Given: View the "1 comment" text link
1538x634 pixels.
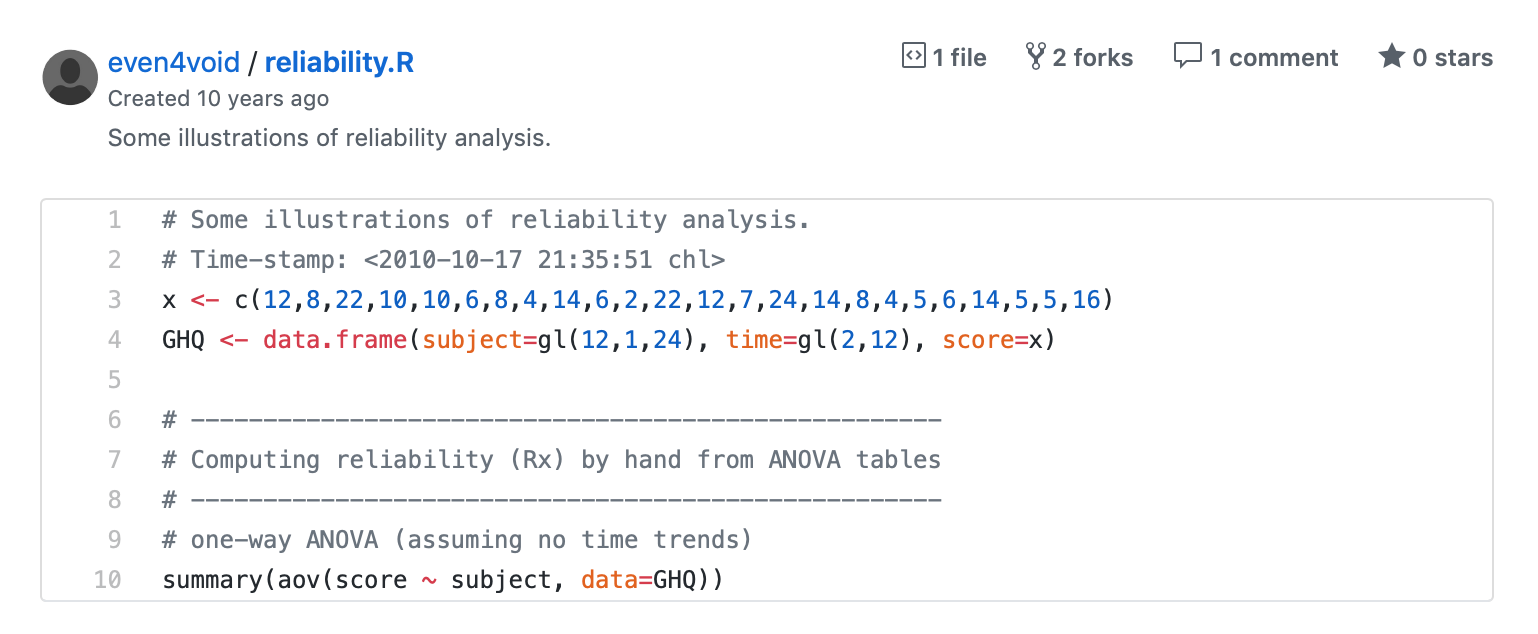Looking at the screenshot, I should (x=1273, y=58).
